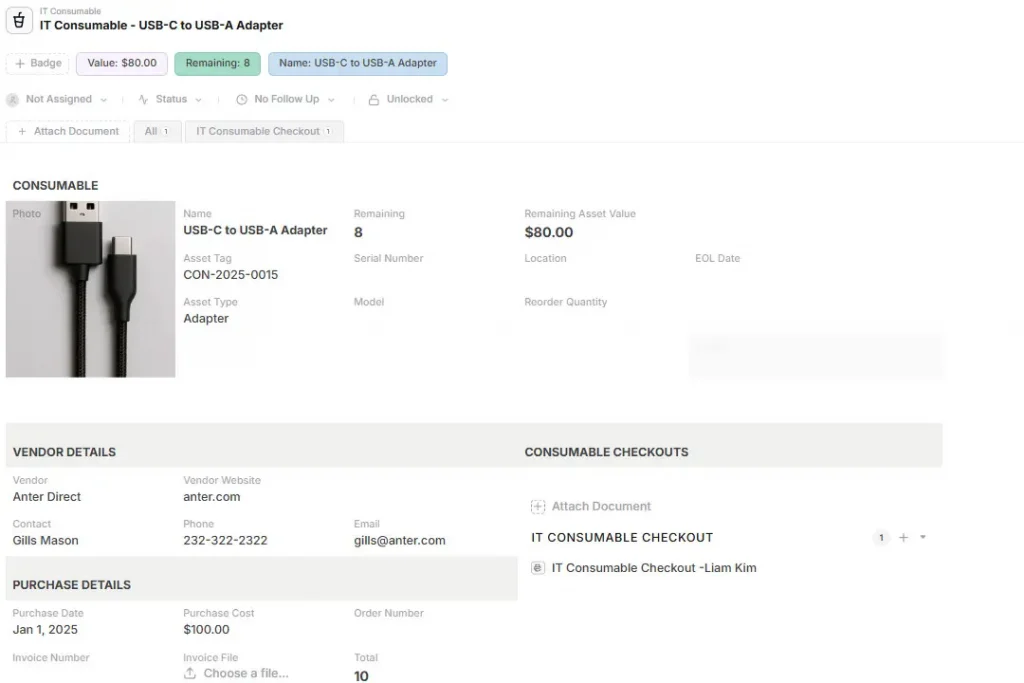Click the person icon beside Not Assigned
Screen dimensions: 1024x683
click(x=13, y=100)
